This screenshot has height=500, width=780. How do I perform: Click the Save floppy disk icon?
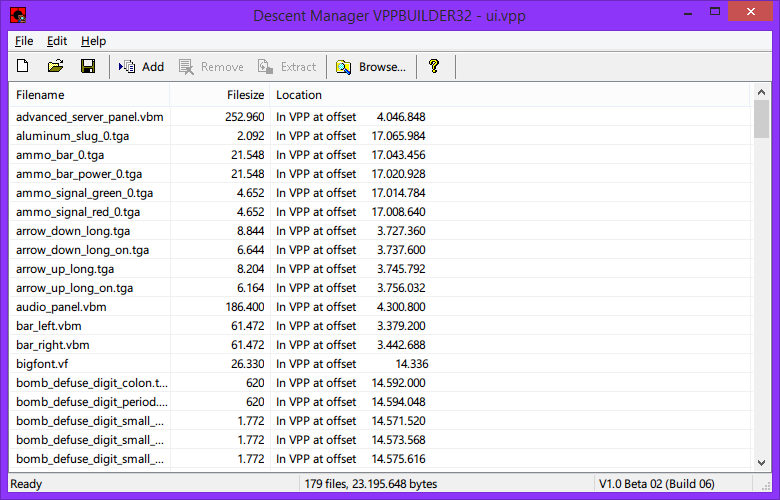pos(88,67)
